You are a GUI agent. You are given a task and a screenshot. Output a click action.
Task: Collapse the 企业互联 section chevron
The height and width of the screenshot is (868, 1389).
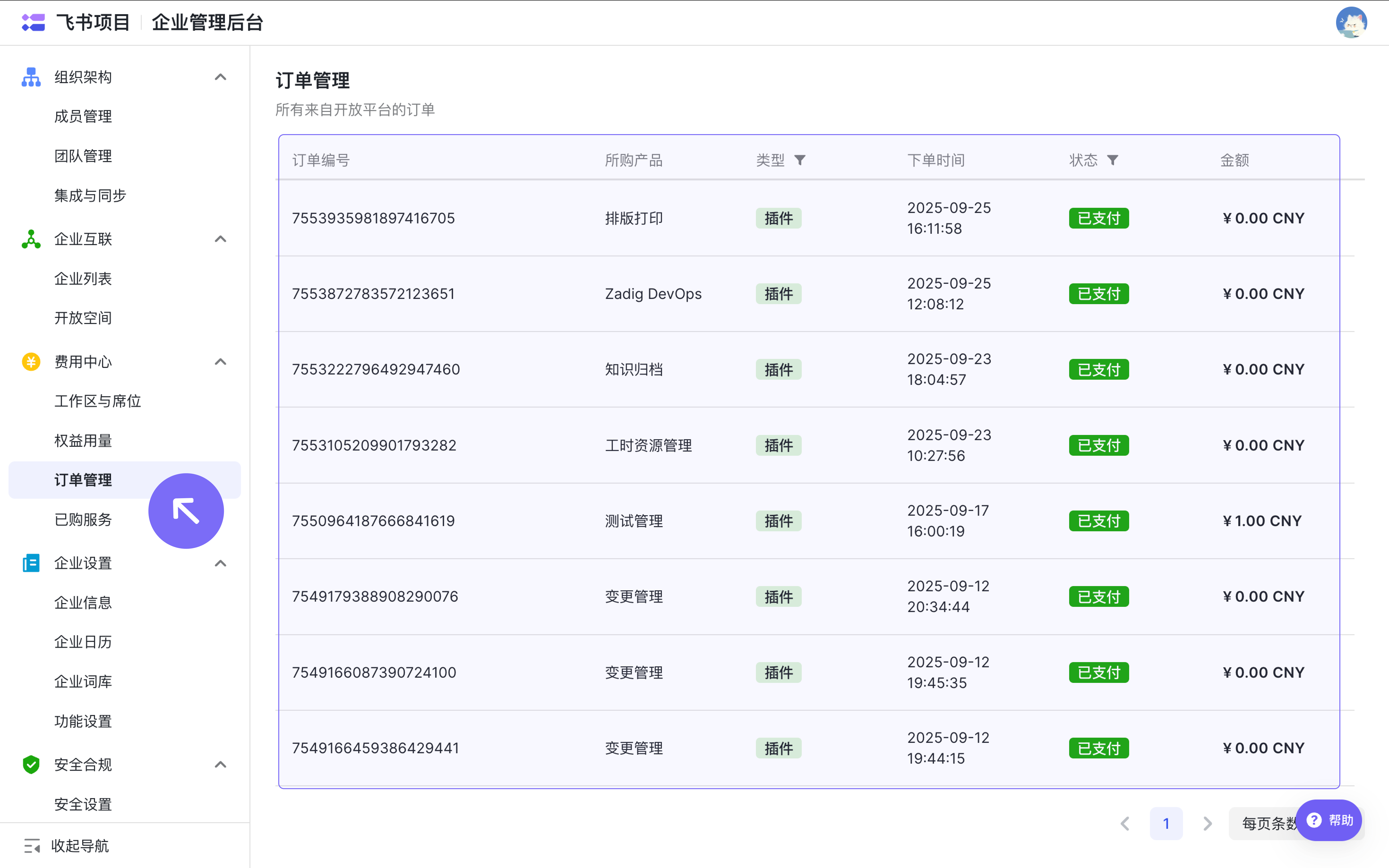click(x=220, y=239)
